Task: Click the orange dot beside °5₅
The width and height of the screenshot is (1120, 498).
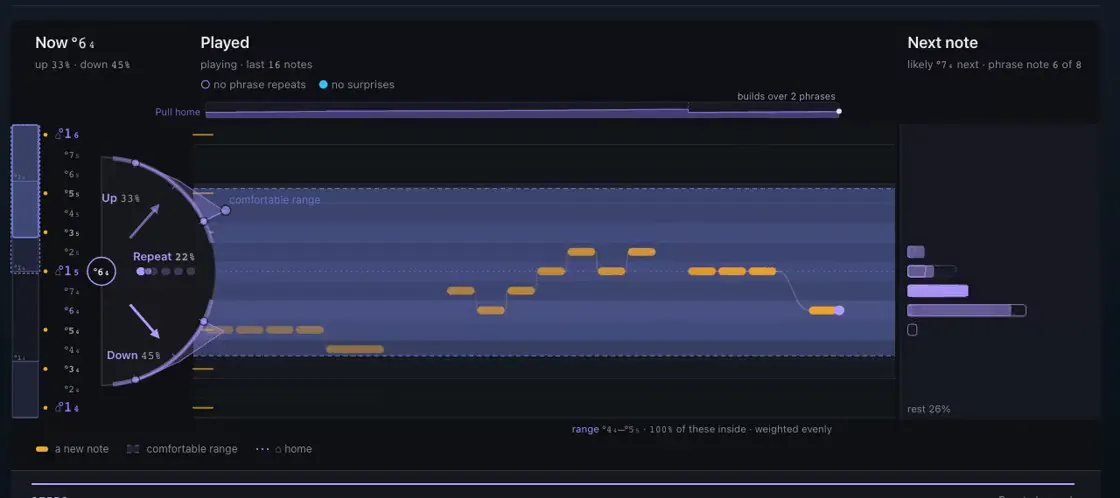Action: 46,193
